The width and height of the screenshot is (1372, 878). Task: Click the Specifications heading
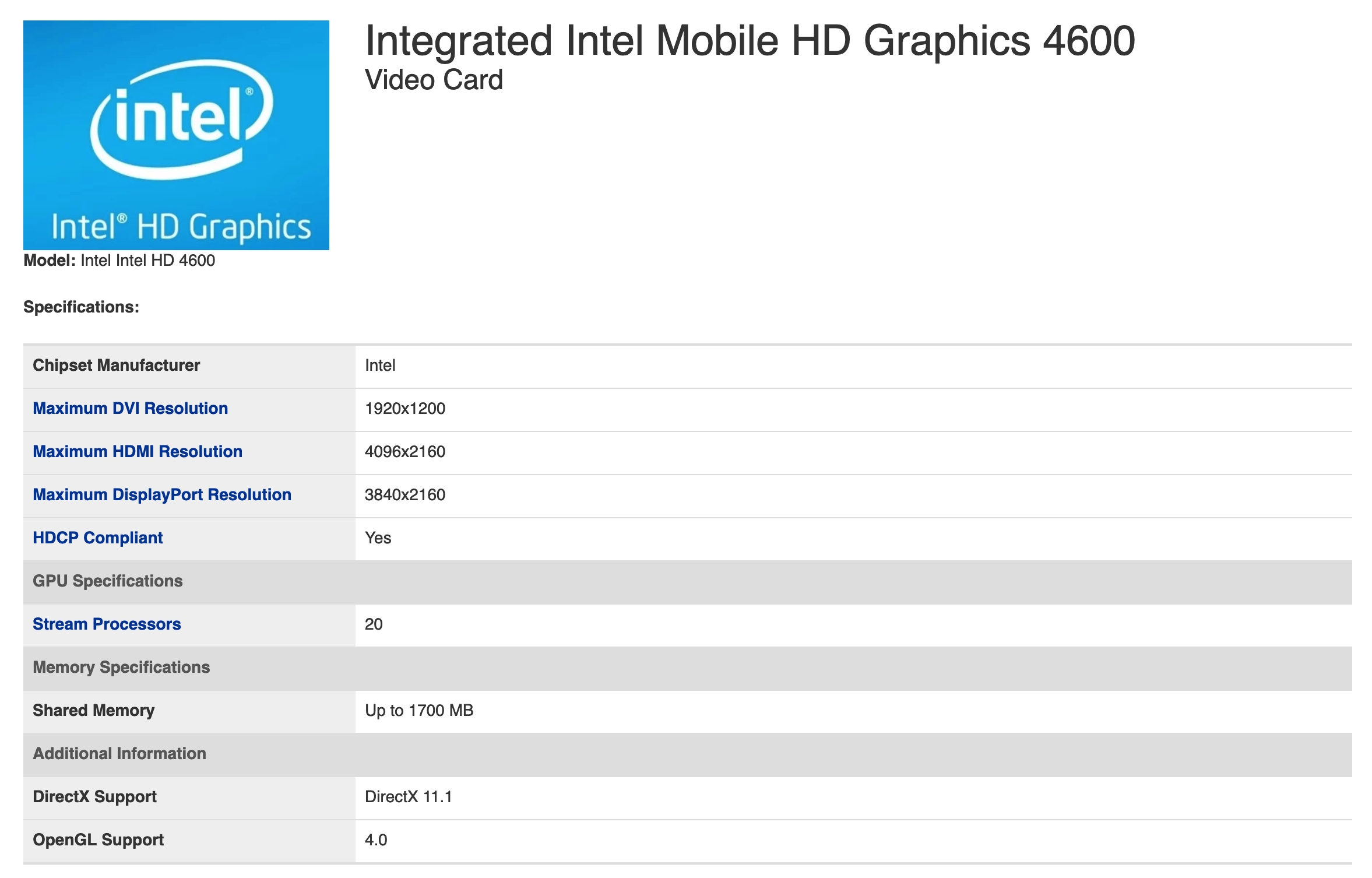82,307
